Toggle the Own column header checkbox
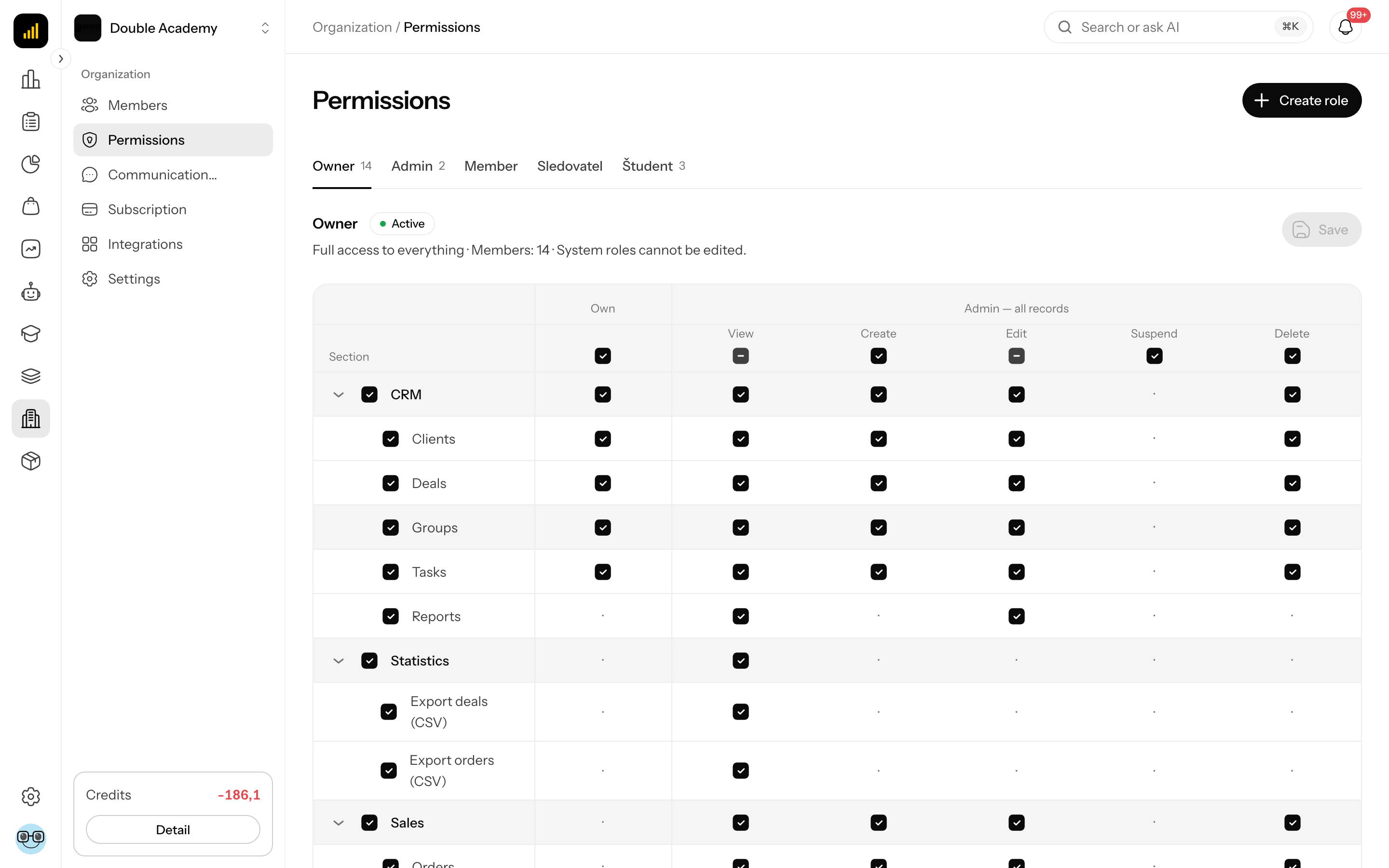 (x=603, y=356)
